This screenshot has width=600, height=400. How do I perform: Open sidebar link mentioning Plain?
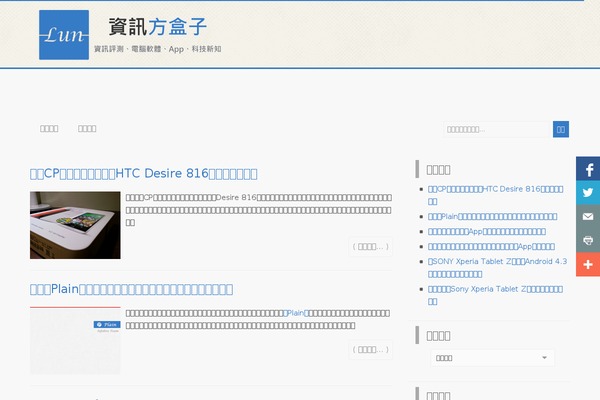492,217
